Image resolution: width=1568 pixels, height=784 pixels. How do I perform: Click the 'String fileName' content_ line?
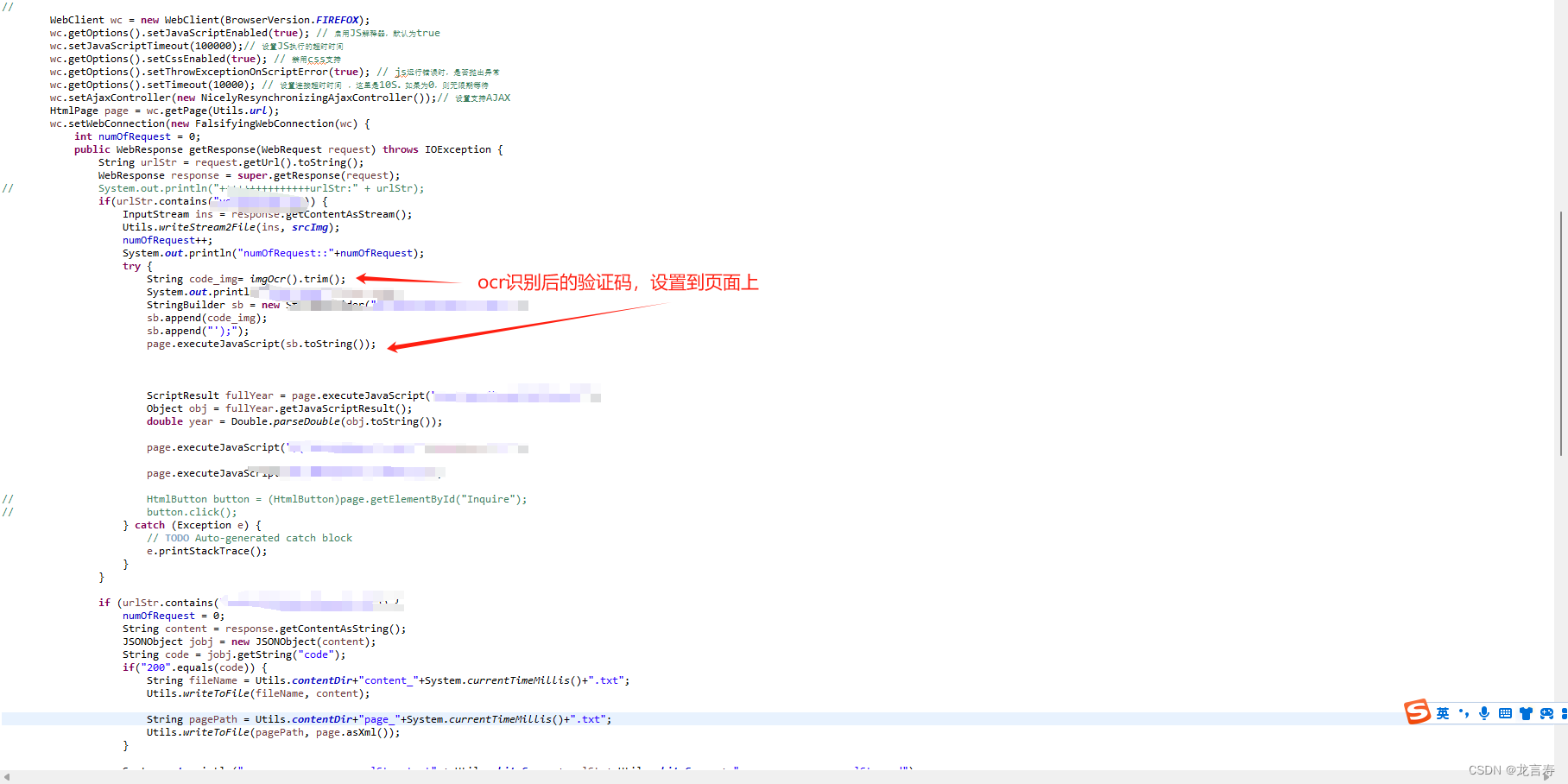point(389,680)
